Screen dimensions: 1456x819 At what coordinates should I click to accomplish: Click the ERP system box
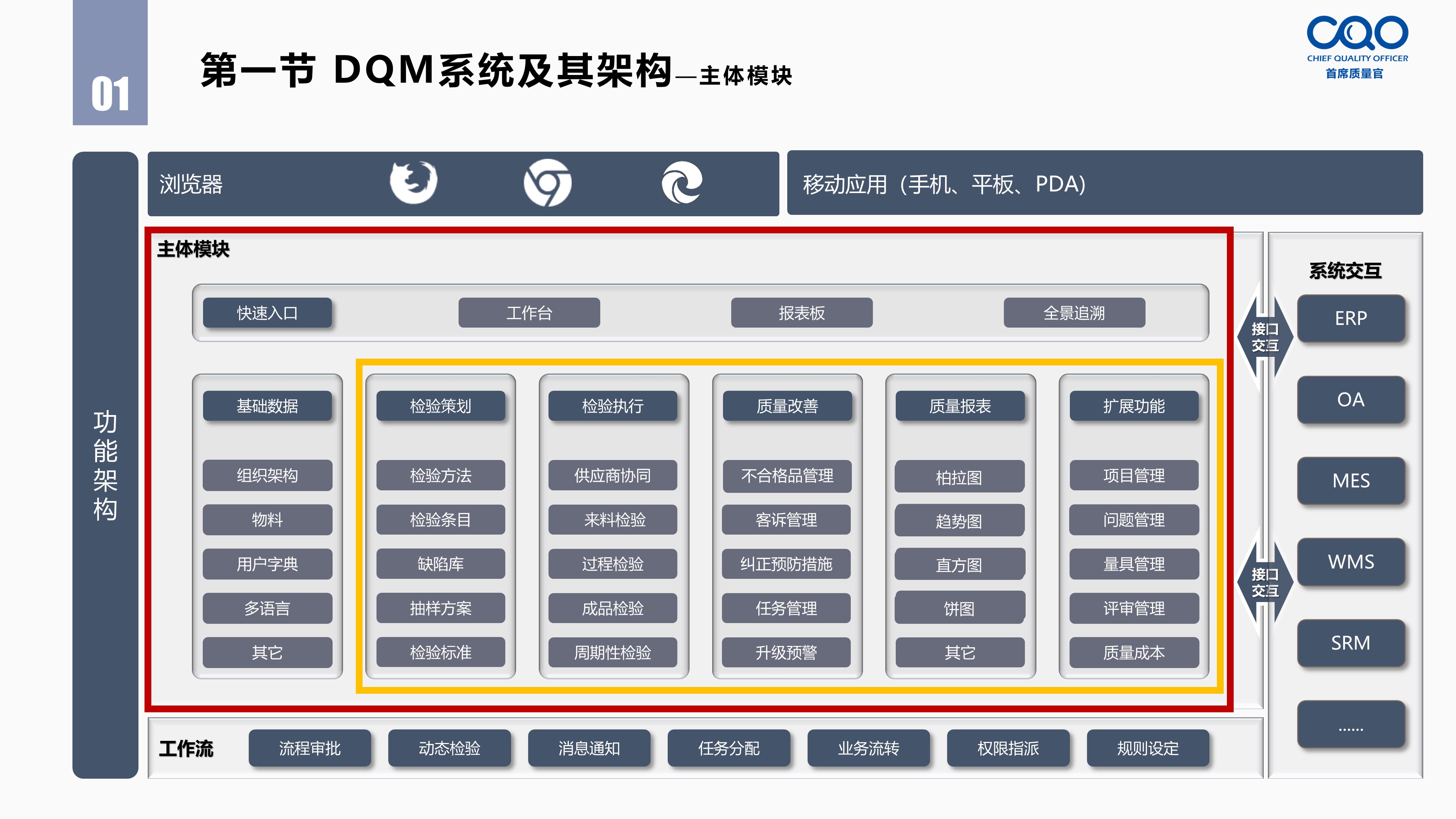pyautogui.click(x=1351, y=318)
